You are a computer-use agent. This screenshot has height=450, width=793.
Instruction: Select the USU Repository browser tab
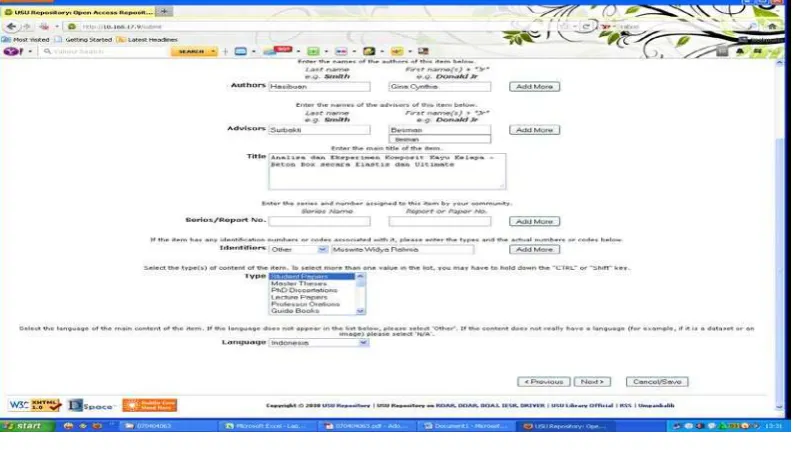pyautogui.click(x=78, y=12)
